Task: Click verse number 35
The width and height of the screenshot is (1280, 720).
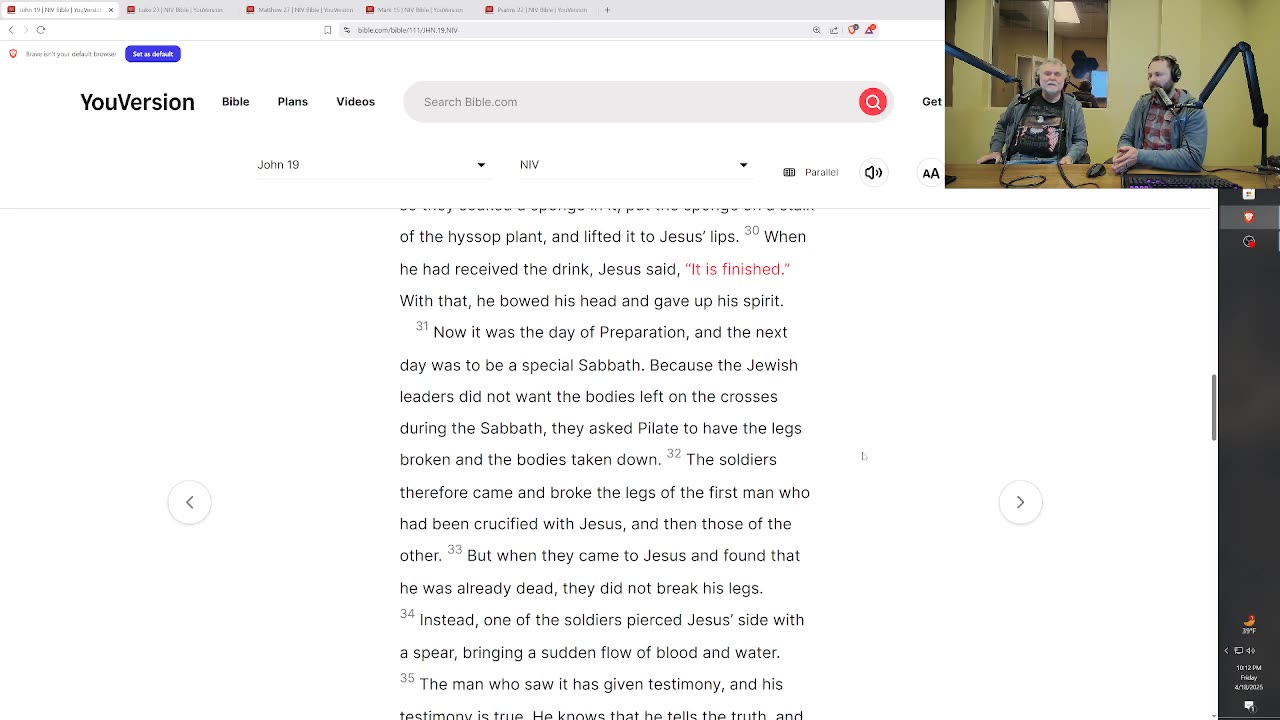Action: tap(407, 678)
